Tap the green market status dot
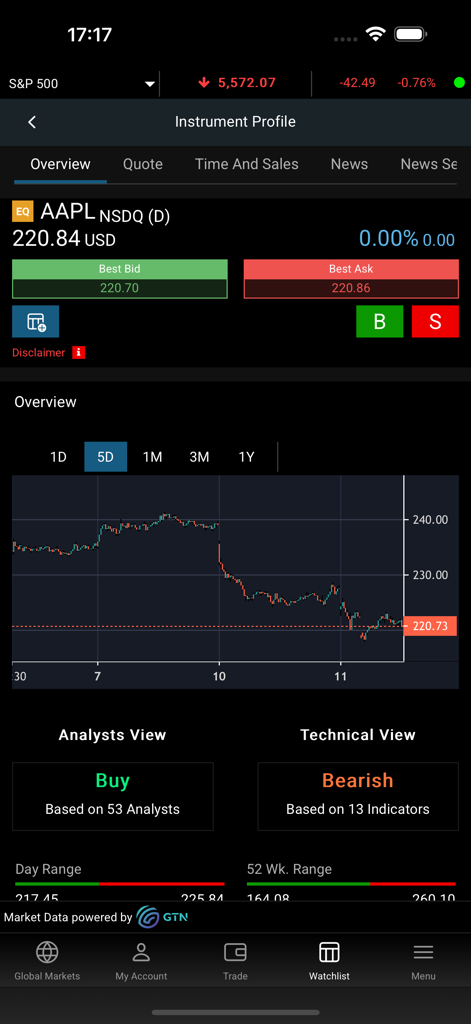 [459, 83]
